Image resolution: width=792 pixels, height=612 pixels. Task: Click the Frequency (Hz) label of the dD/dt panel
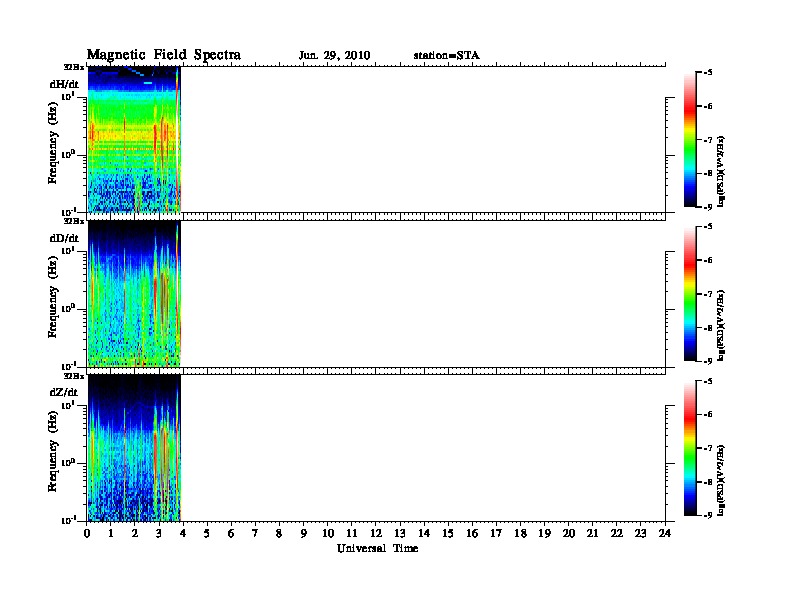click(53, 297)
